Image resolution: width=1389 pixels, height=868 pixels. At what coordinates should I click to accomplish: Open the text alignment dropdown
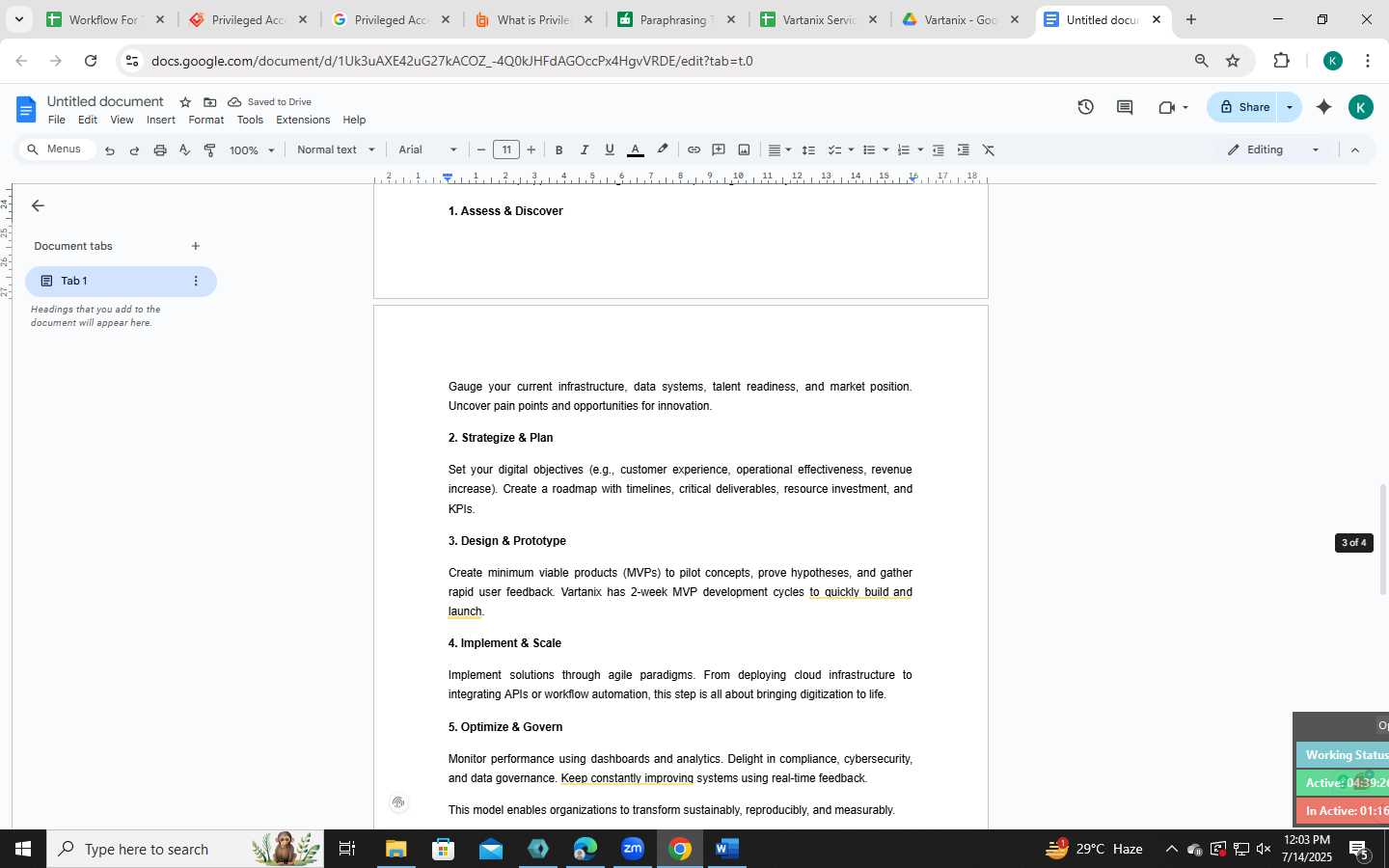pyautogui.click(x=779, y=150)
